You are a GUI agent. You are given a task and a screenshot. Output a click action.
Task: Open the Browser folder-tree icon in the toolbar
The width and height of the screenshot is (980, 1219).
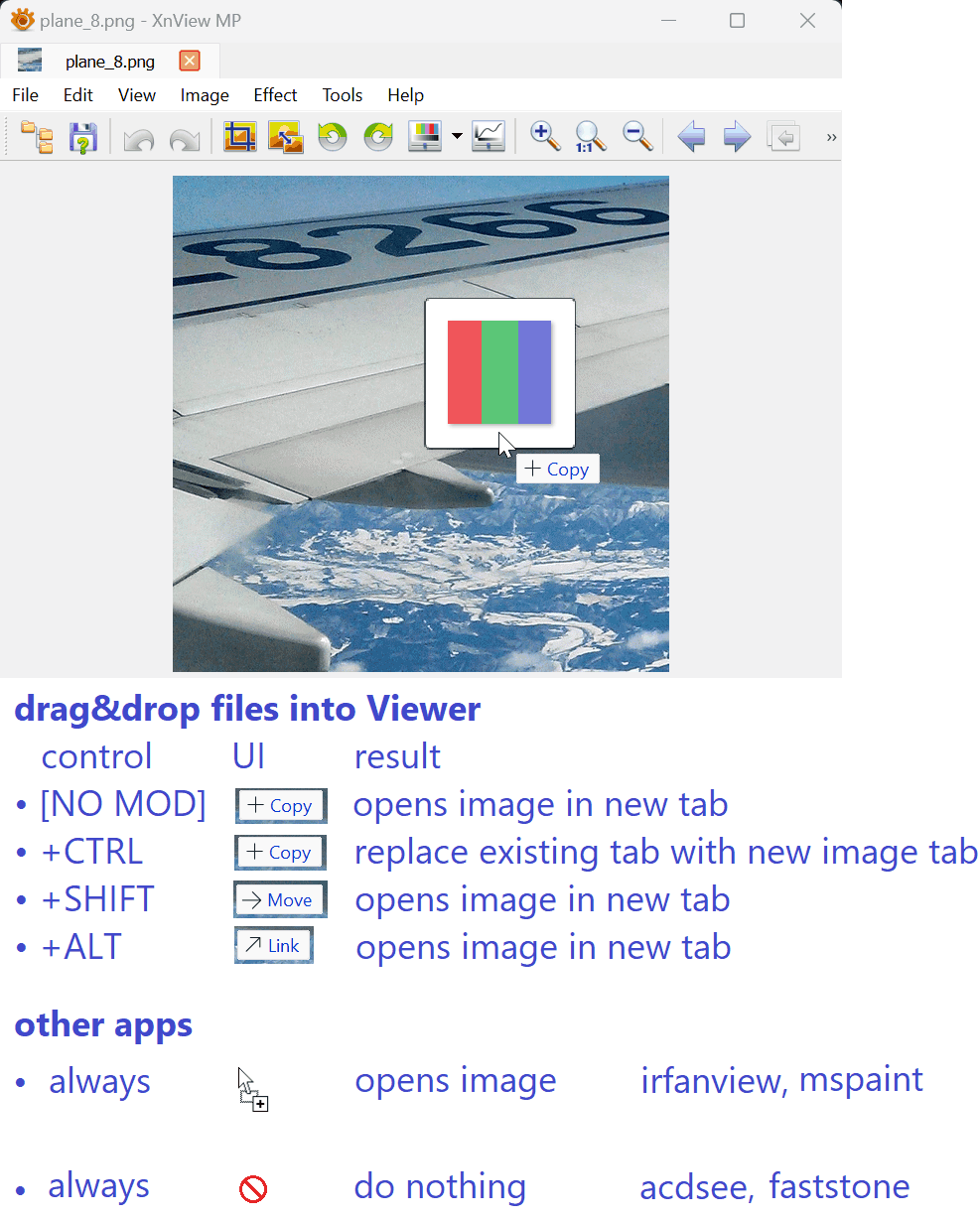coord(38,137)
